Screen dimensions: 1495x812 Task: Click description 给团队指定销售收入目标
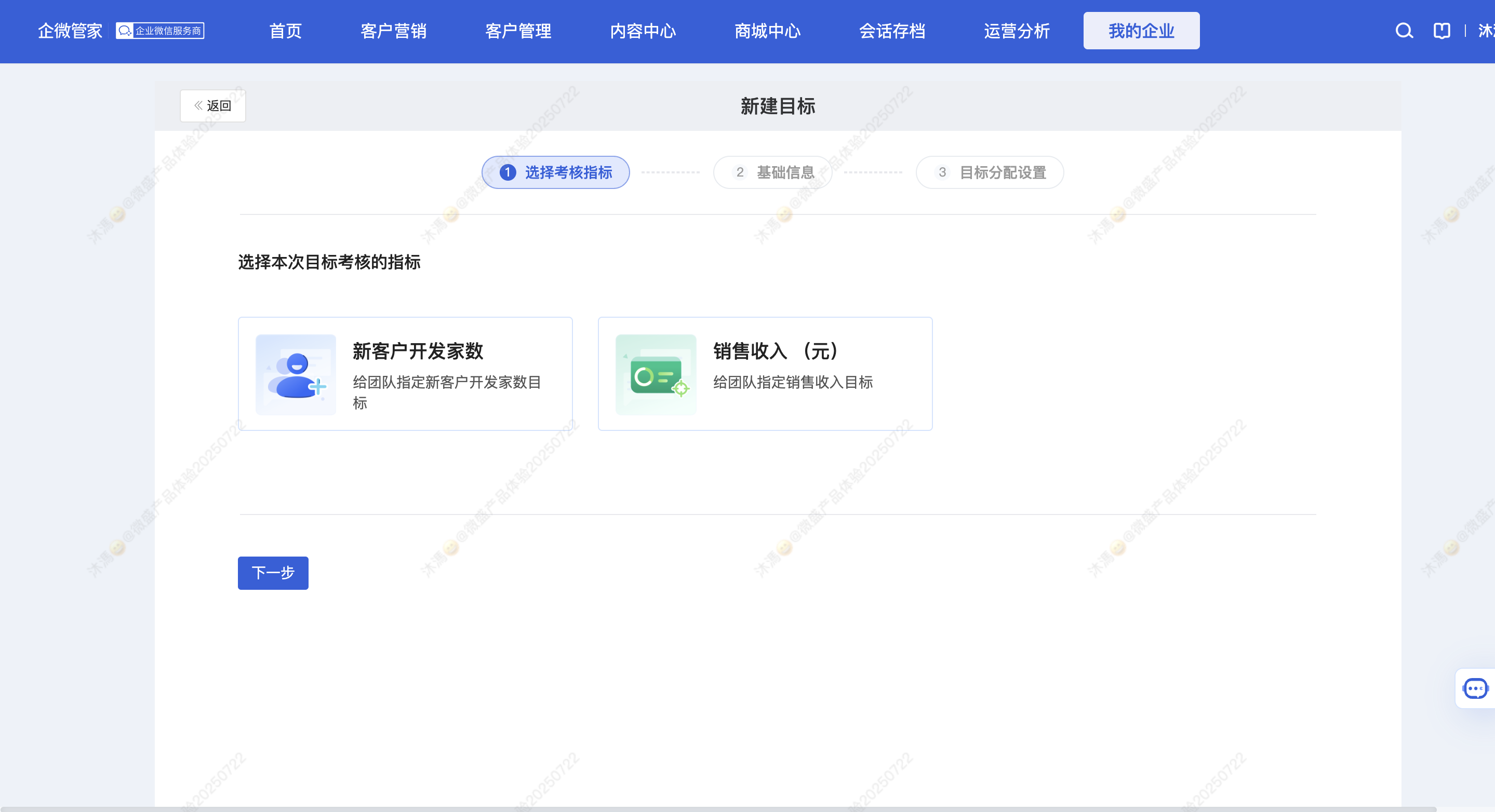[793, 382]
